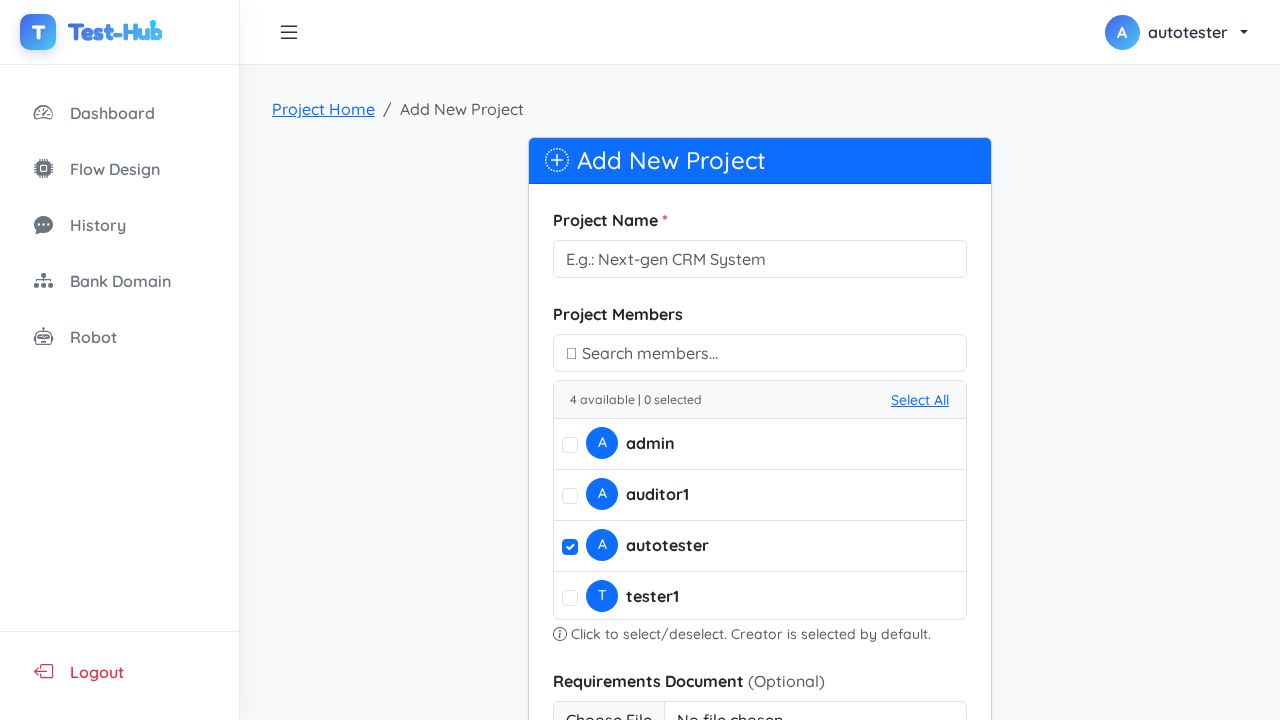Uncheck the autotester member checkbox
1280x720 pixels.
click(x=570, y=547)
